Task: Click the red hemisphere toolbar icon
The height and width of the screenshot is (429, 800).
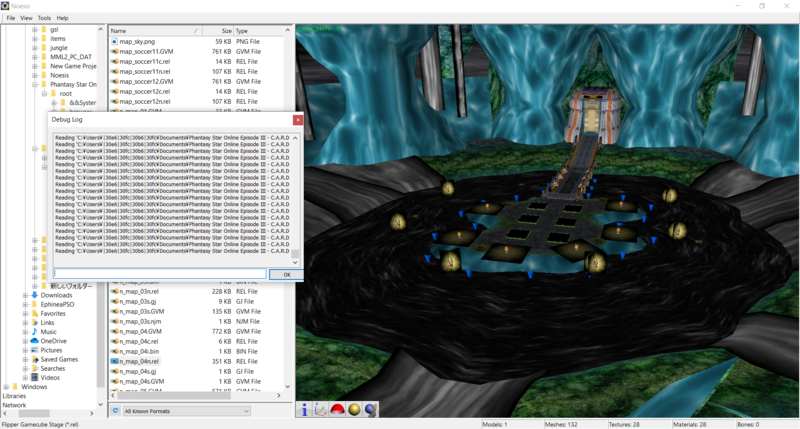Action: coord(337,409)
